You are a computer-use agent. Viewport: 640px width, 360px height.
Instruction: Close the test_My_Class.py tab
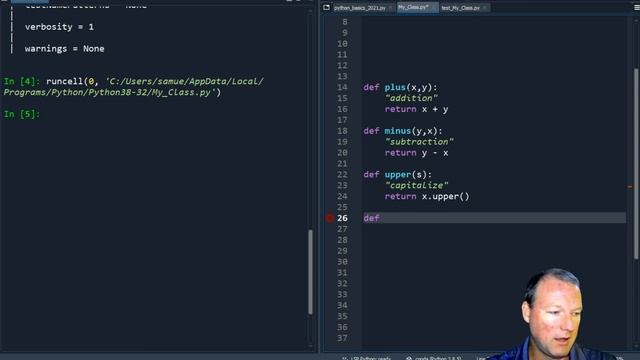pyautogui.click(x=484, y=8)
